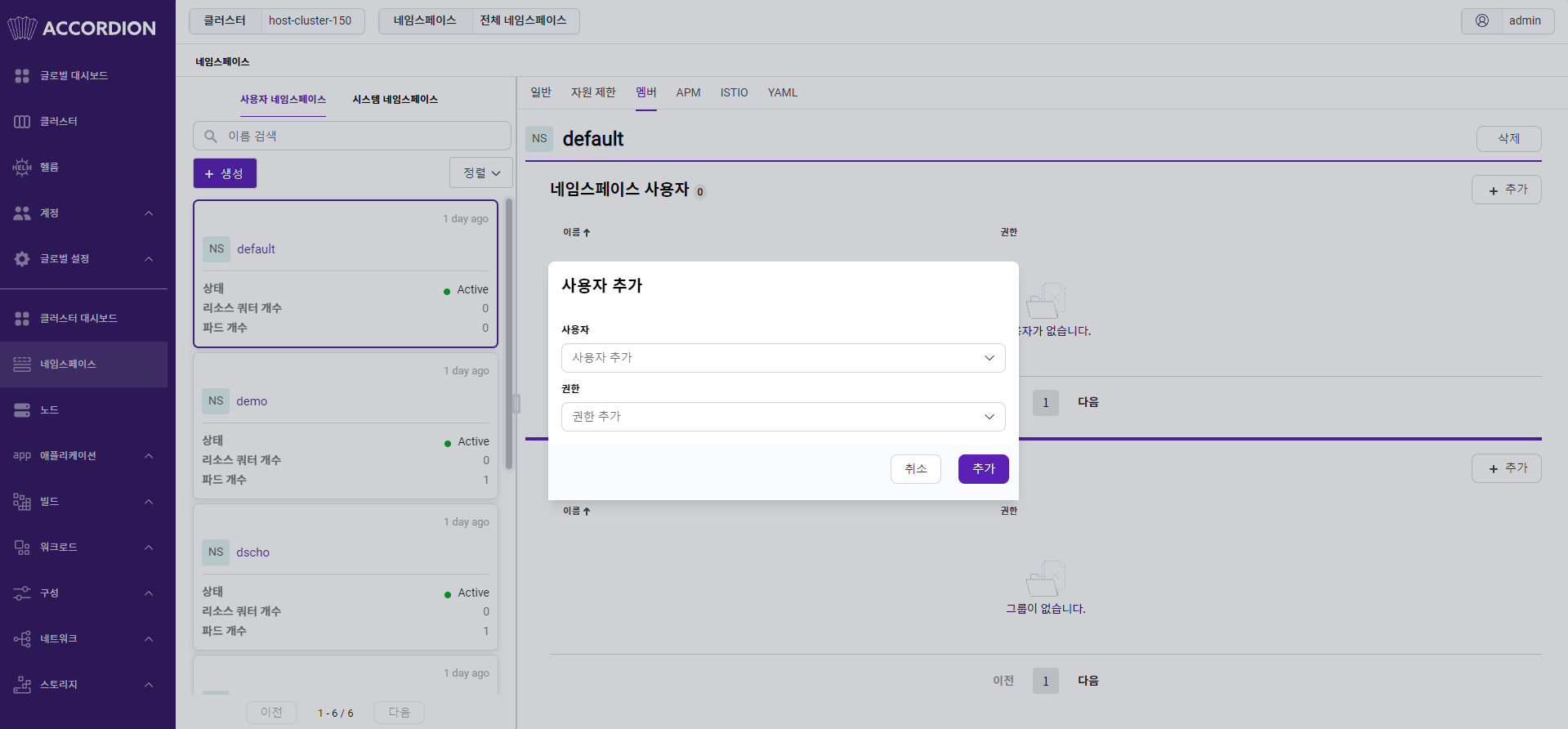Expand the 애플리케이션 sidebar section
Viewport: 1568px width, 729px height.
tap(149, 455)
